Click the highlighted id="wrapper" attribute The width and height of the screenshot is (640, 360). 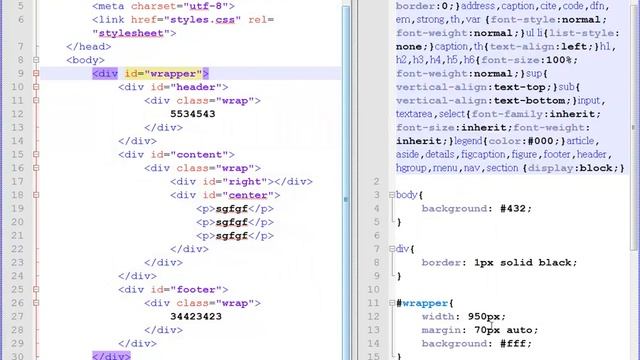tap(164, 73)
